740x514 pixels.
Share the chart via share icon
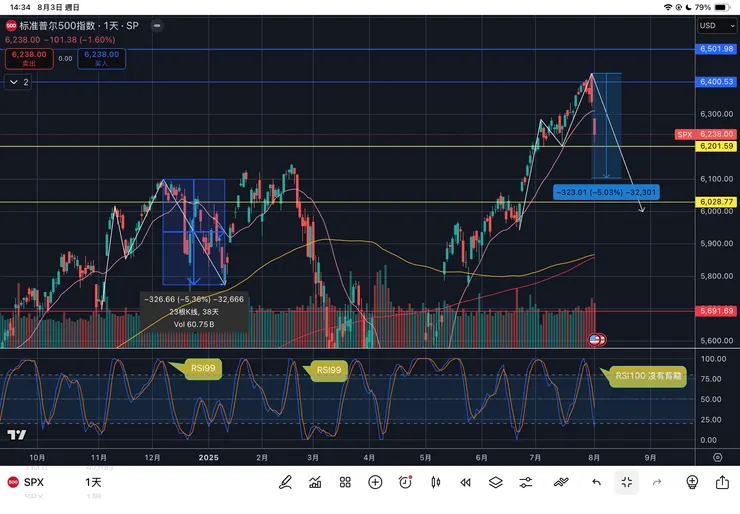tap(722, 482)
